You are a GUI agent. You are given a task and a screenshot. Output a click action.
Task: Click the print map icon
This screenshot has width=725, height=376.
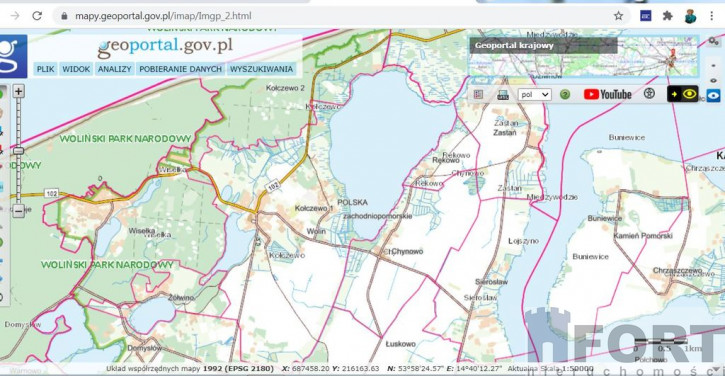[503, 95]
